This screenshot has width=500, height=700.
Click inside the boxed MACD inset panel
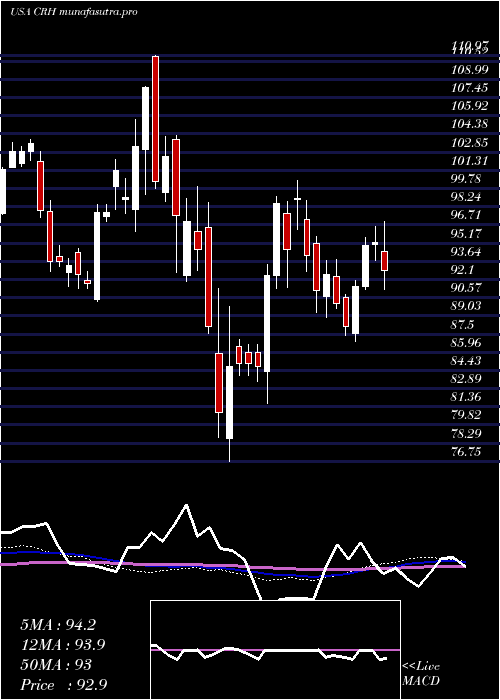click(275, 650)
